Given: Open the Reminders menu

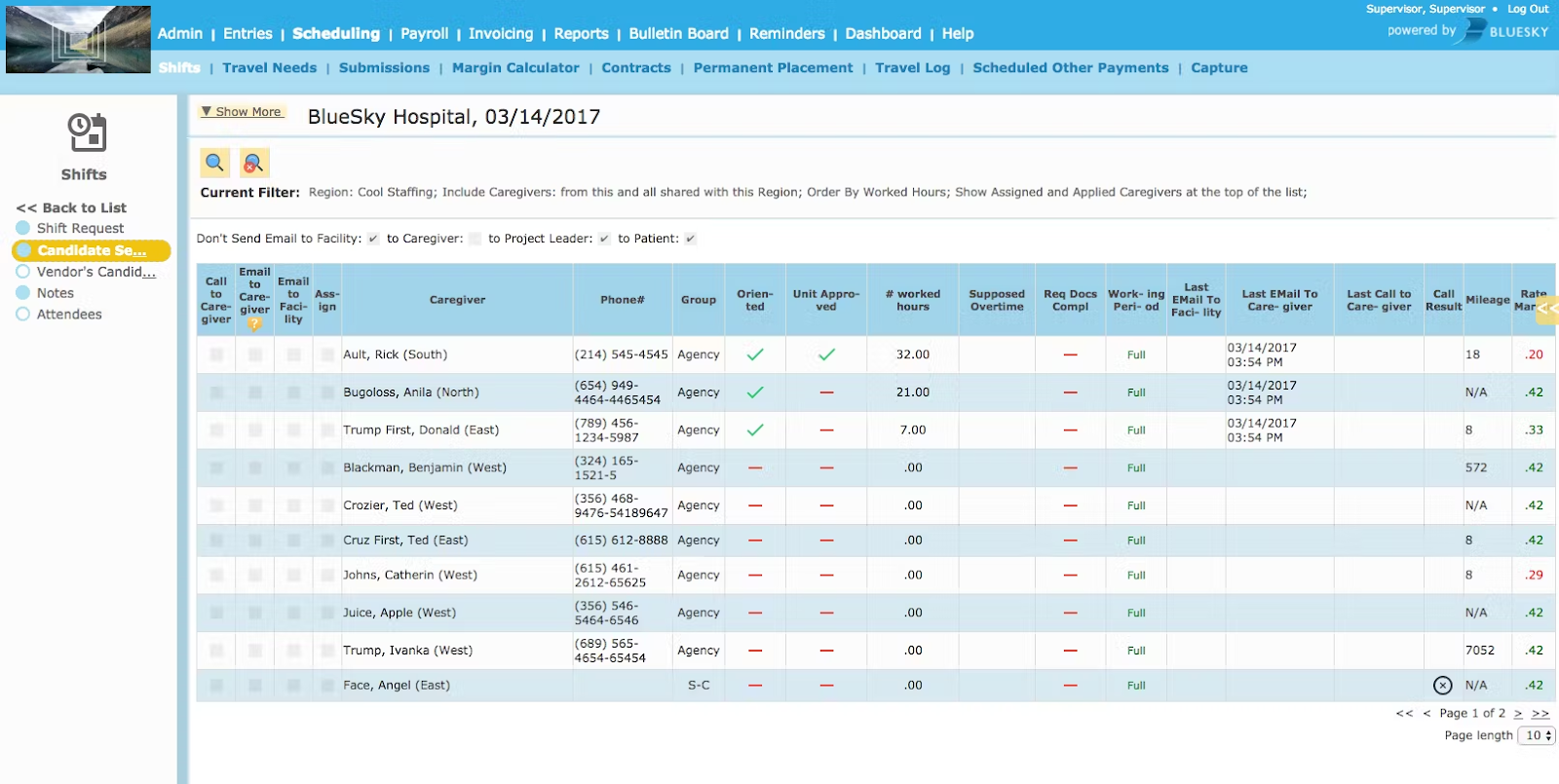Looking at the screenshot, I should tap(787, 33).
